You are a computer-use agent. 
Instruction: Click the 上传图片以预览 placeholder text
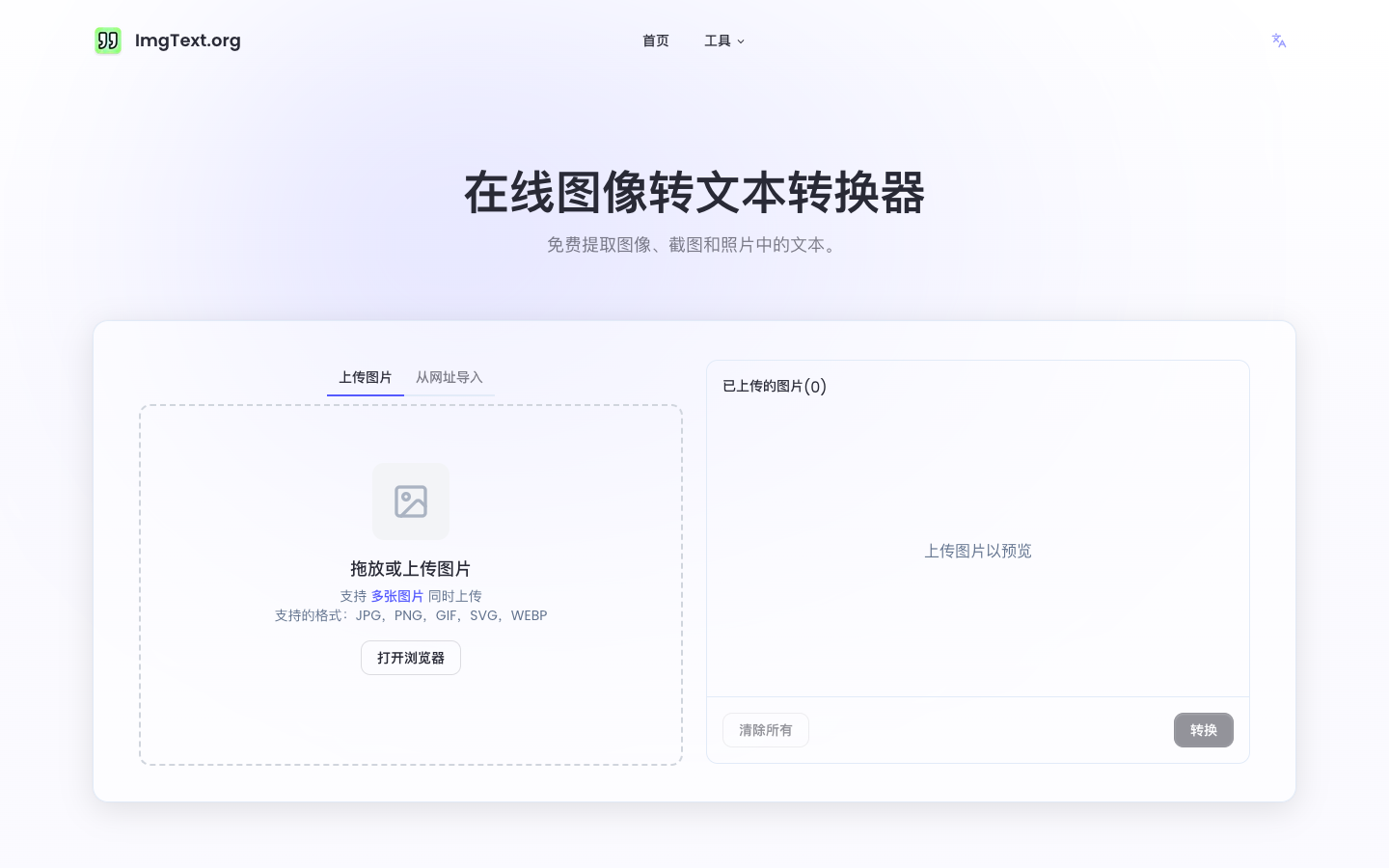(978, 551)
